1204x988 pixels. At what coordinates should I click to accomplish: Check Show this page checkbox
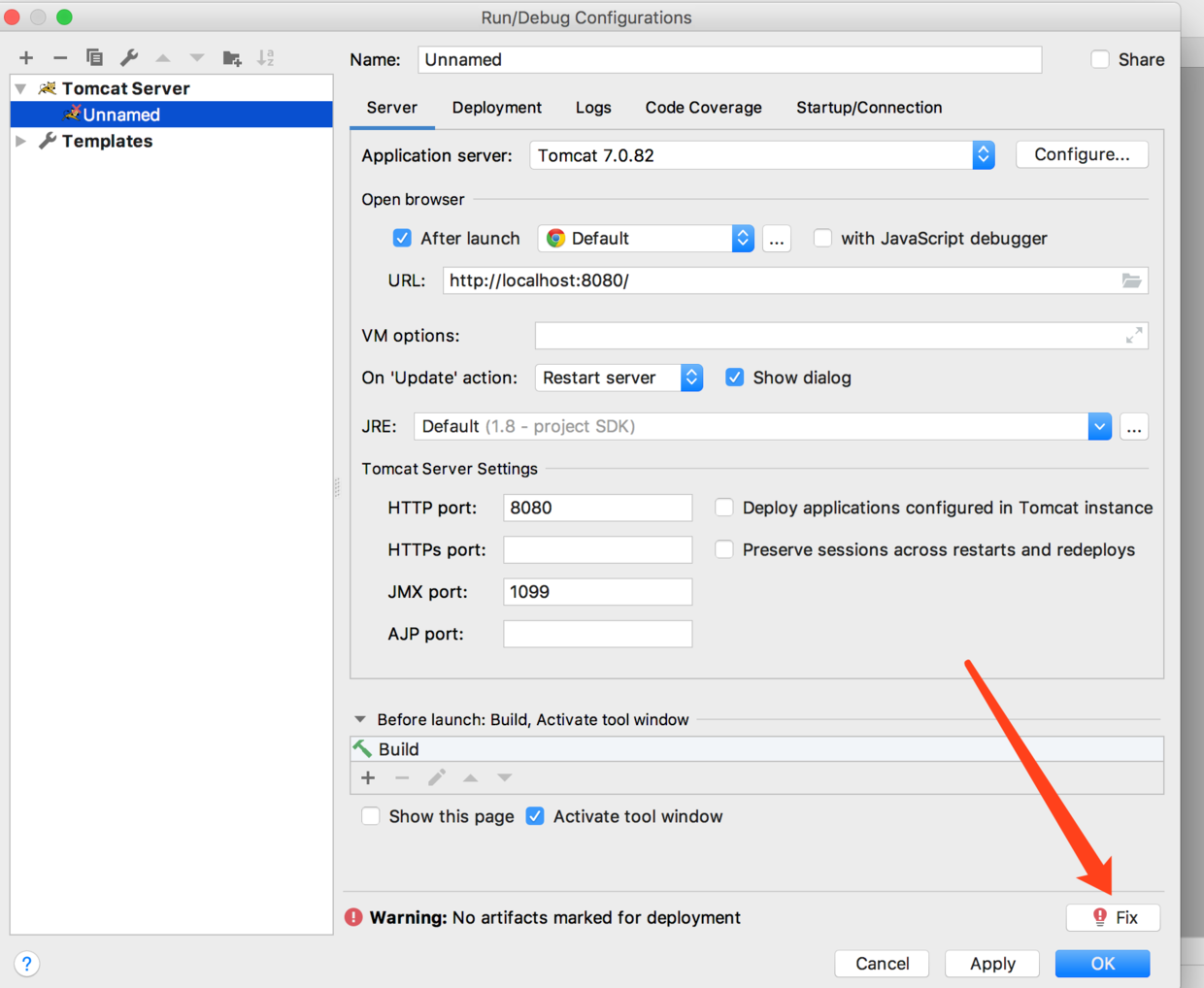(371, 816)
